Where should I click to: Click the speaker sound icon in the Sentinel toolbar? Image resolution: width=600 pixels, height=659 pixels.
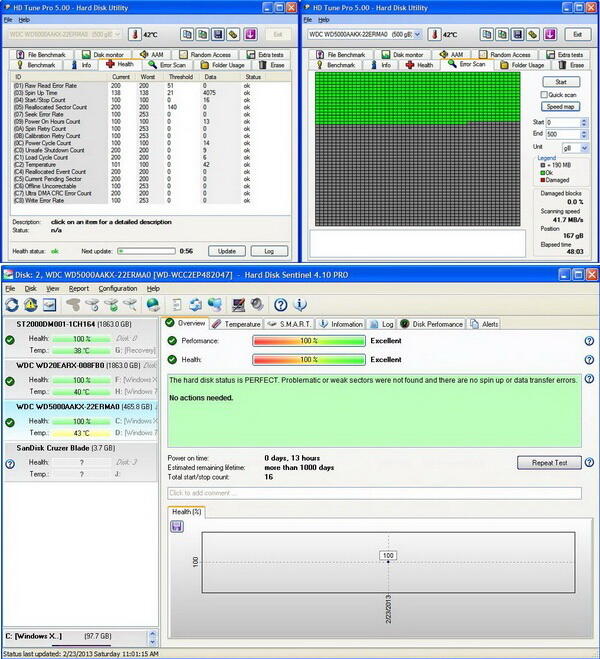click(257, 305)
